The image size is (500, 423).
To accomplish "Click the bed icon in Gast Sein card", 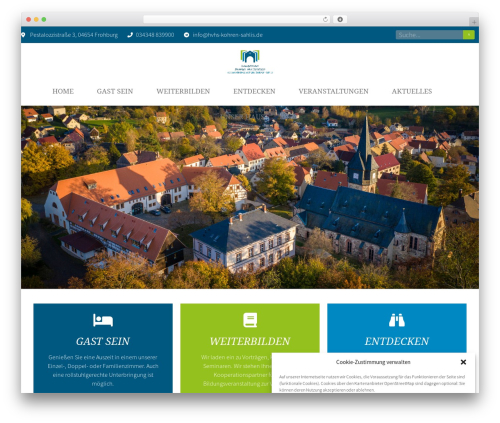I will 103,320.
